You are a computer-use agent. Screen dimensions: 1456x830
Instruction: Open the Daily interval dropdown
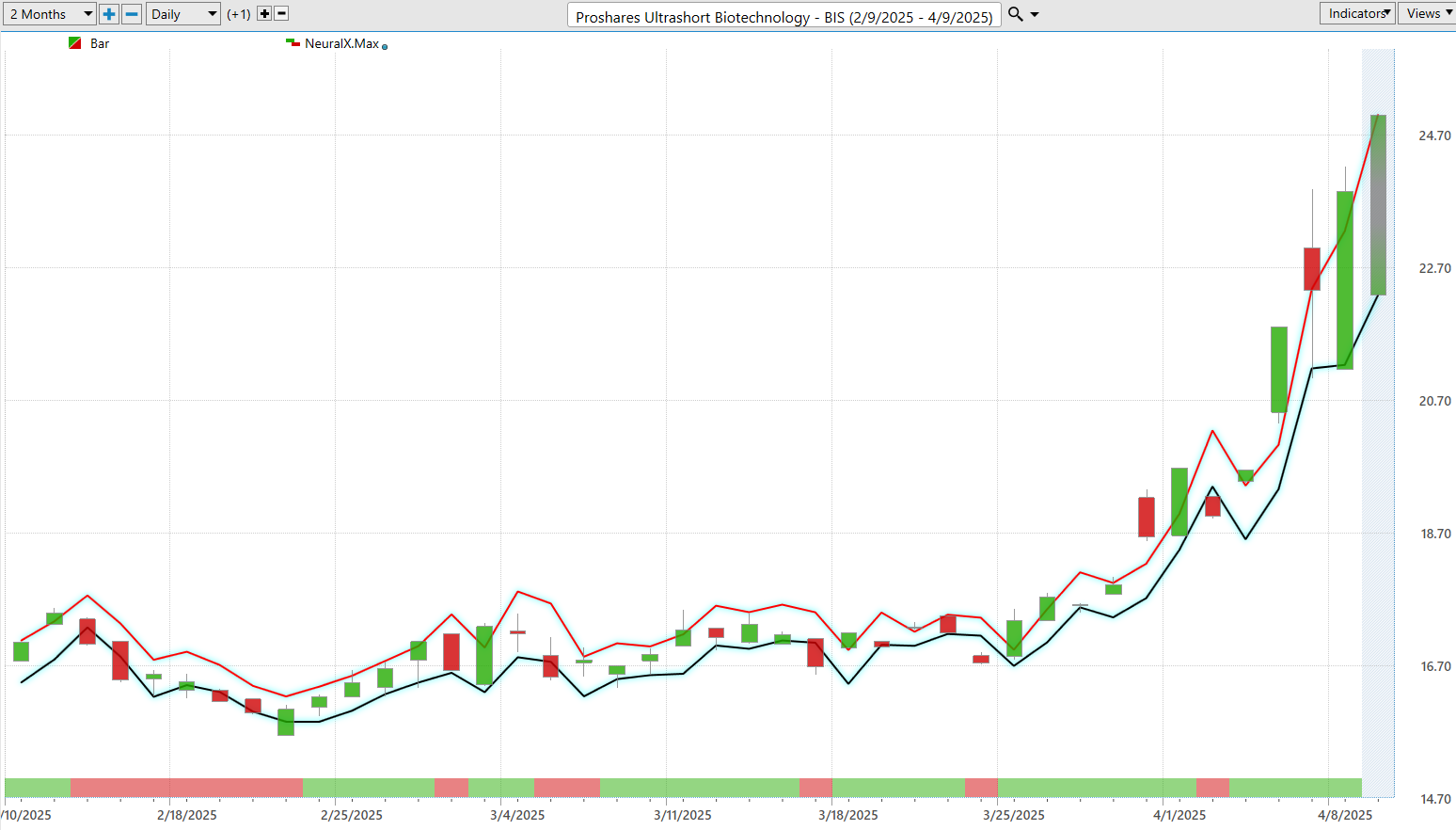[183, 14]
